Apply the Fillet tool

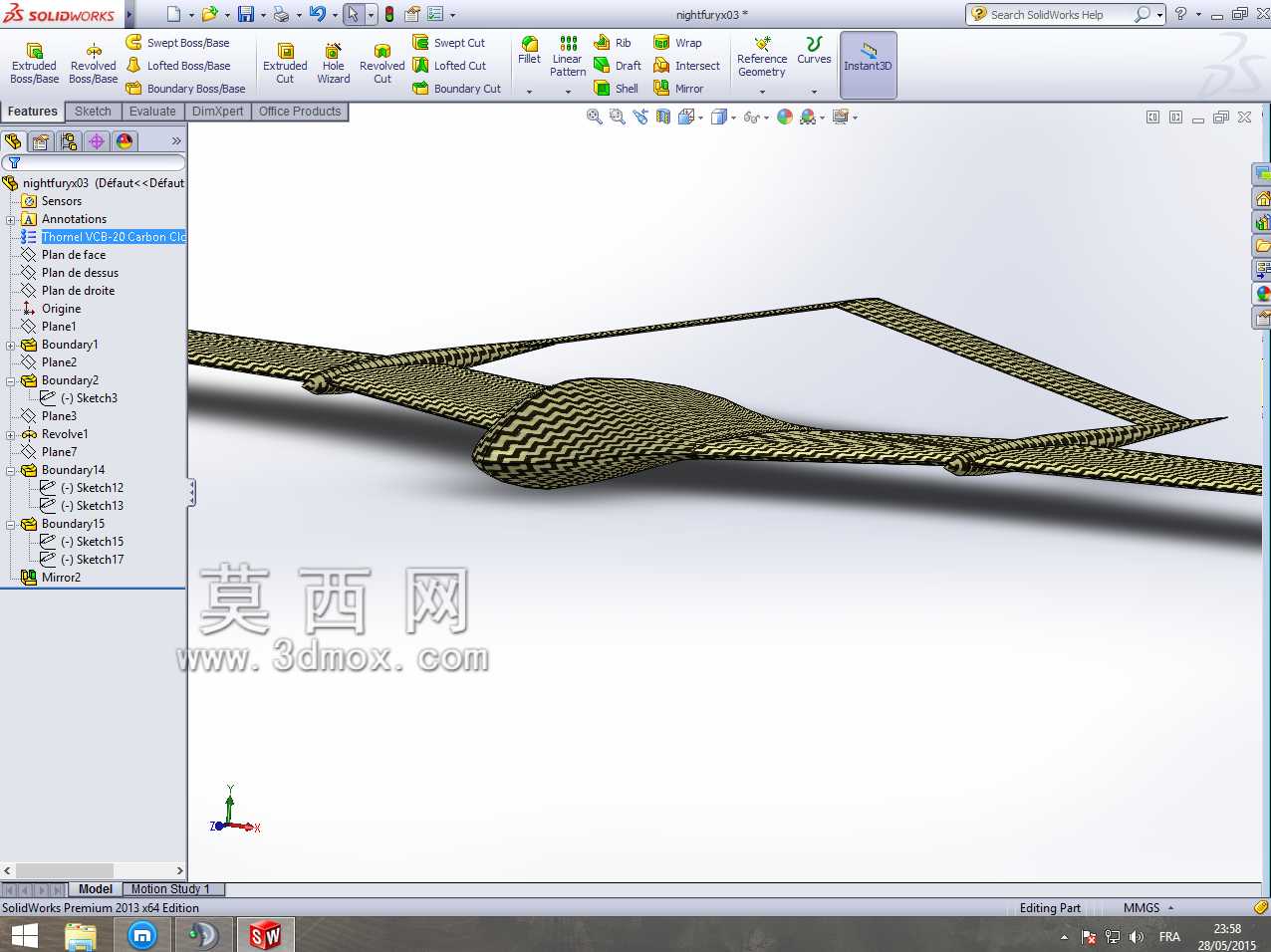tap(529, 51)
